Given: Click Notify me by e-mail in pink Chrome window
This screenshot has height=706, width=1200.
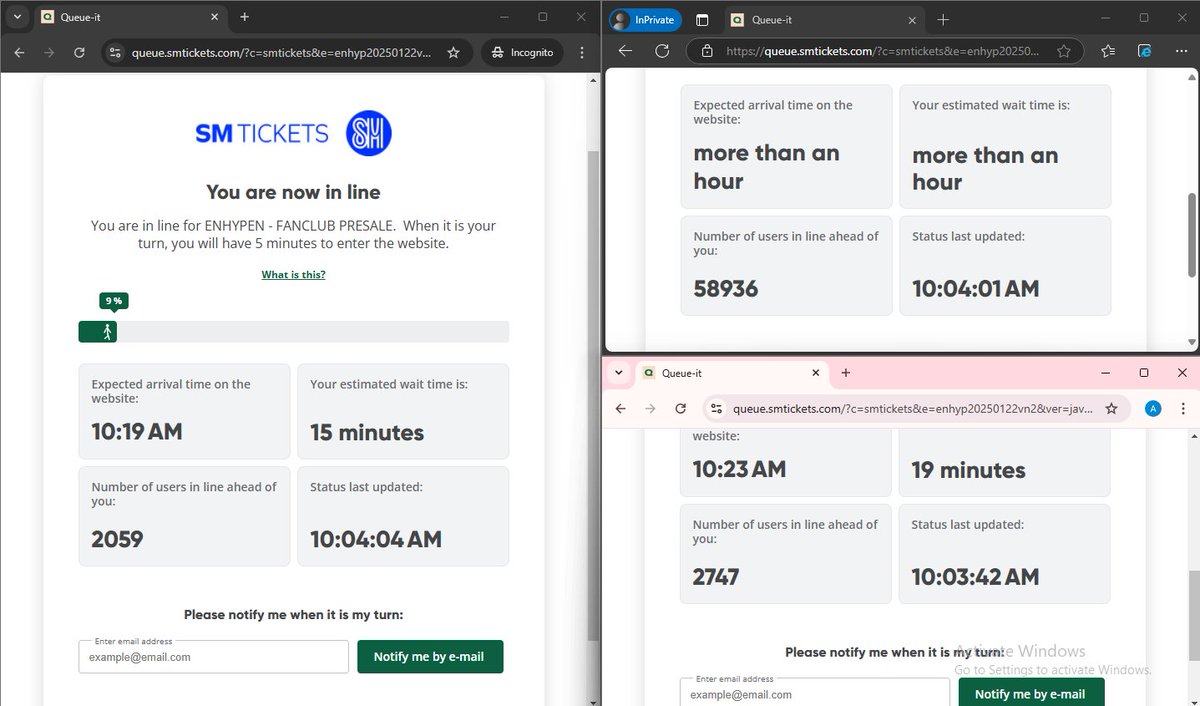Looking at the screenshot, I should coord(1030,693).
